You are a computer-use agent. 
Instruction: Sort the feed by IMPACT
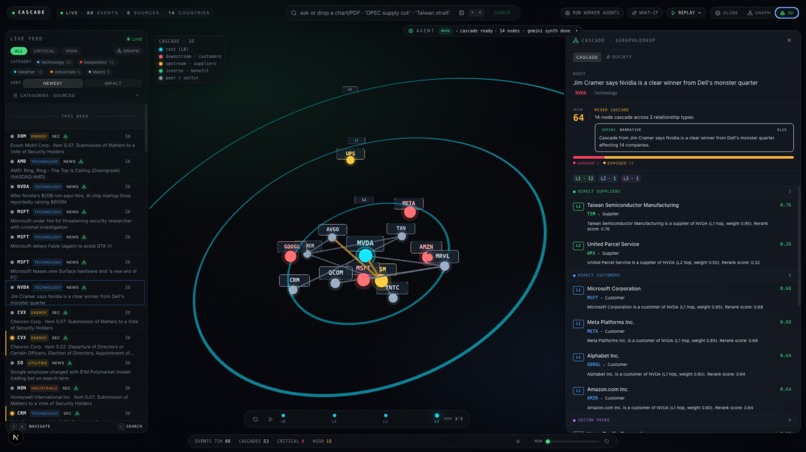[x=113, y=83]
